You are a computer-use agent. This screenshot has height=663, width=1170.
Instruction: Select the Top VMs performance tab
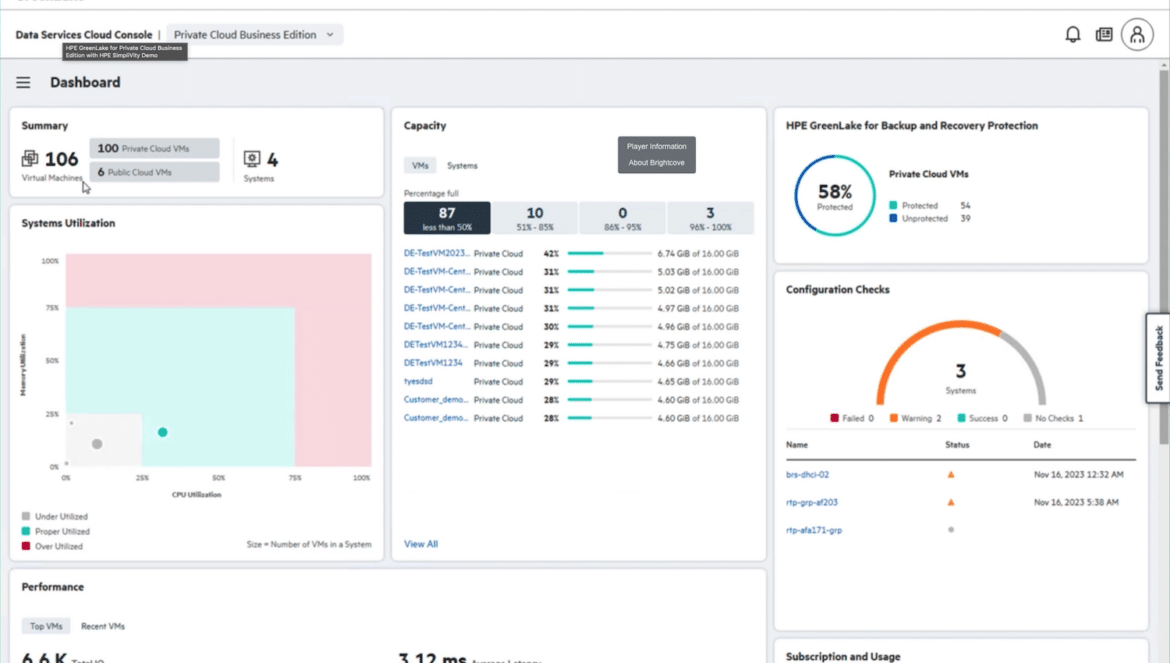[46, 626]
